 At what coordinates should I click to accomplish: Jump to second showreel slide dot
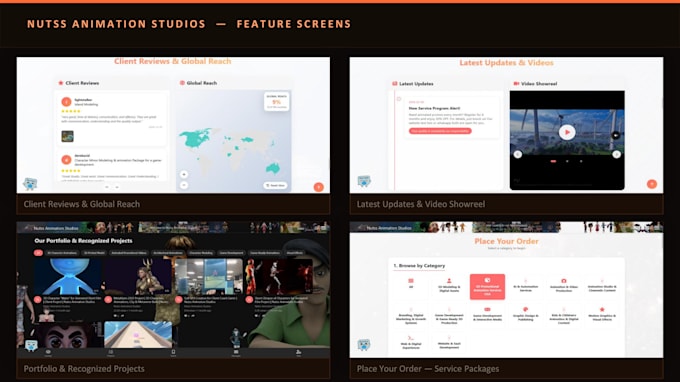coord(567,161)
